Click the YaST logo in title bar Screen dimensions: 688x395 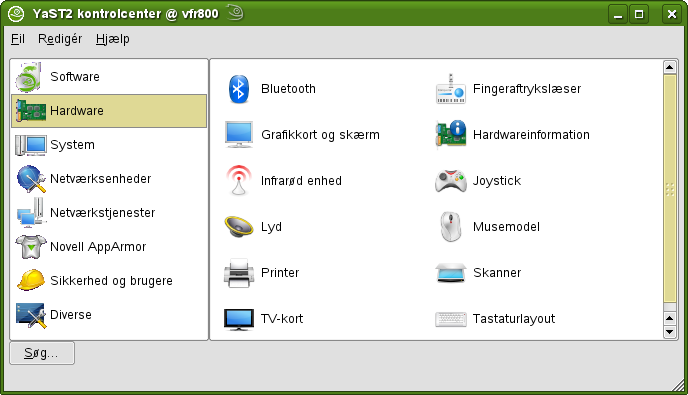coord(16,14)
